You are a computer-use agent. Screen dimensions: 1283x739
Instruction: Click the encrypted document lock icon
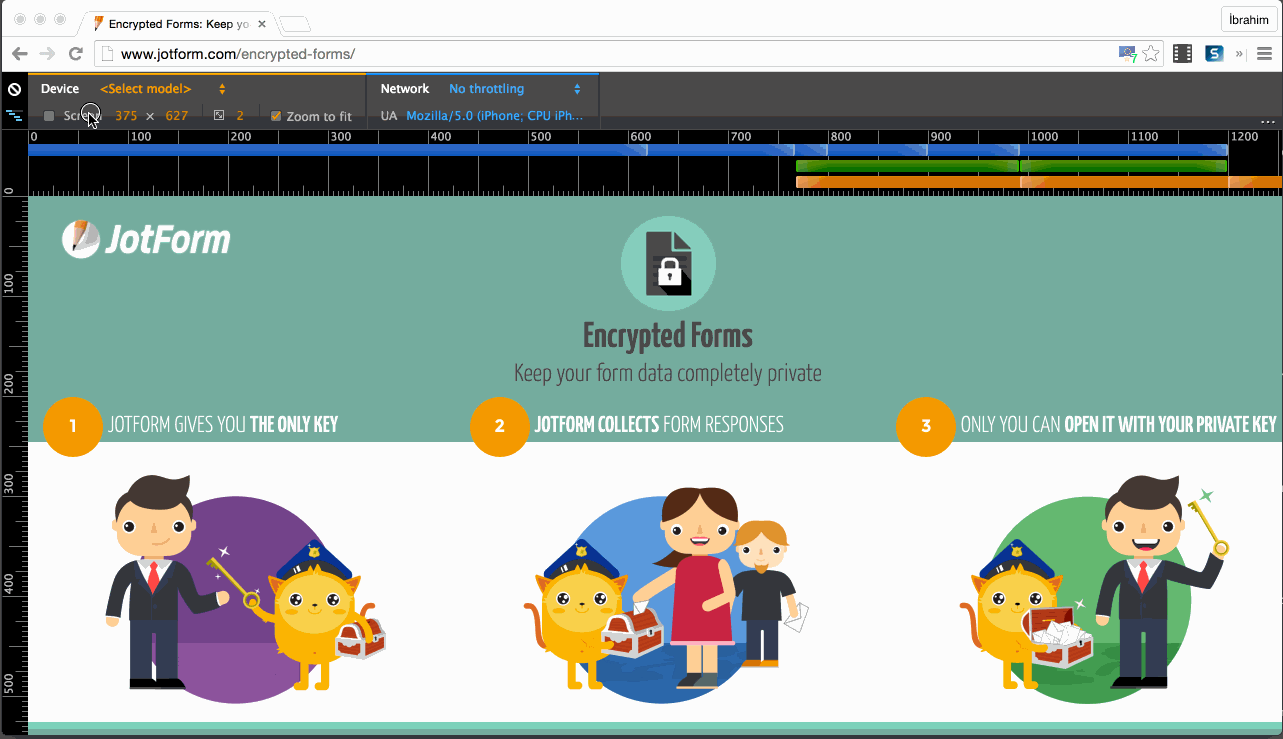[x=668, y=263]
